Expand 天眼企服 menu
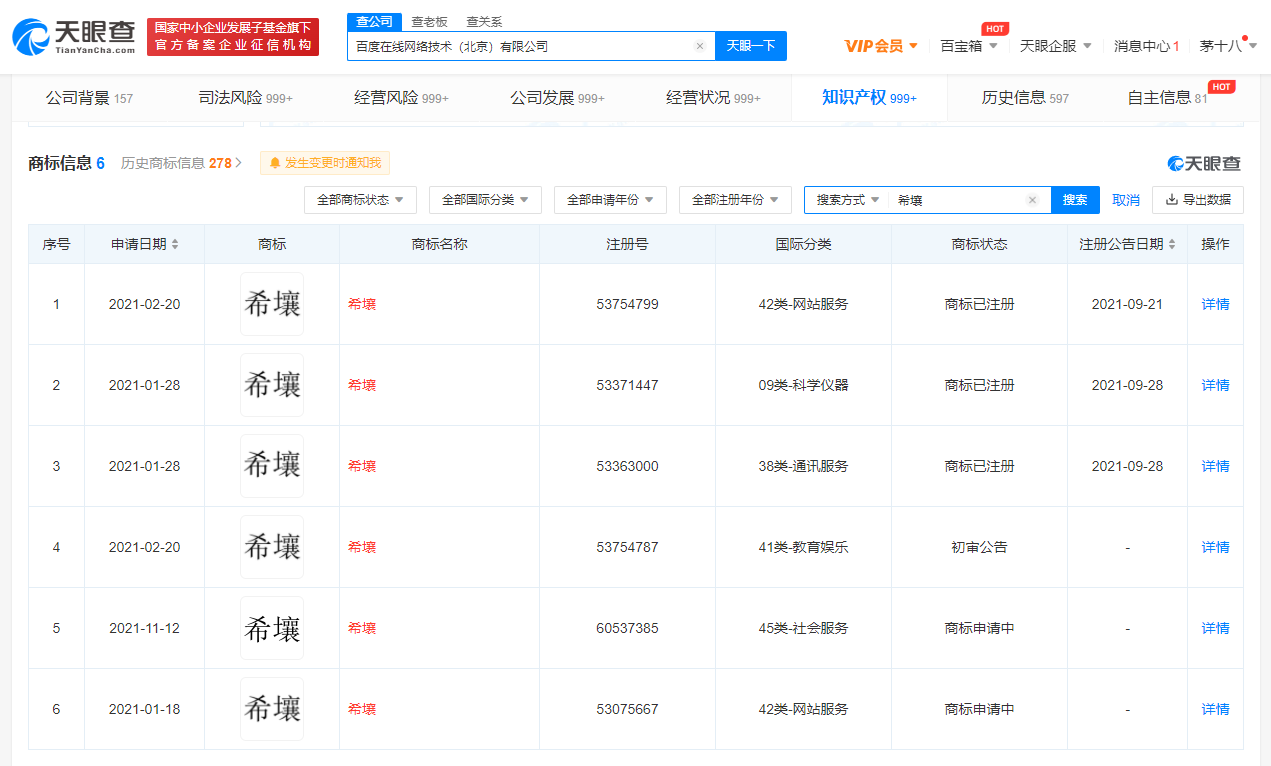 click(1056, 46)
